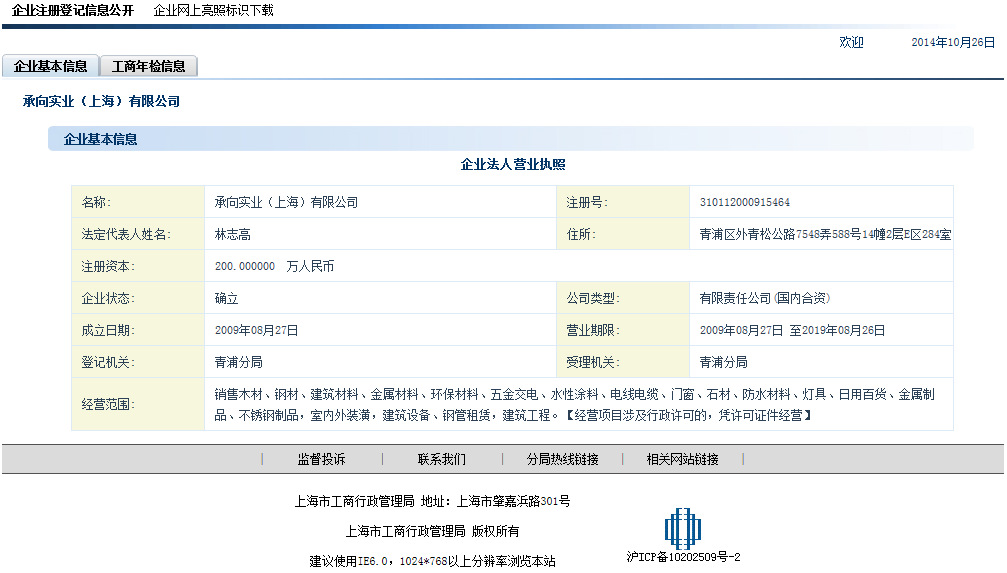Screen dimensions: 1007x573
Task: Click the blue ICP registration logo icon
Action: pyautogui.click(x=683, y=527)
